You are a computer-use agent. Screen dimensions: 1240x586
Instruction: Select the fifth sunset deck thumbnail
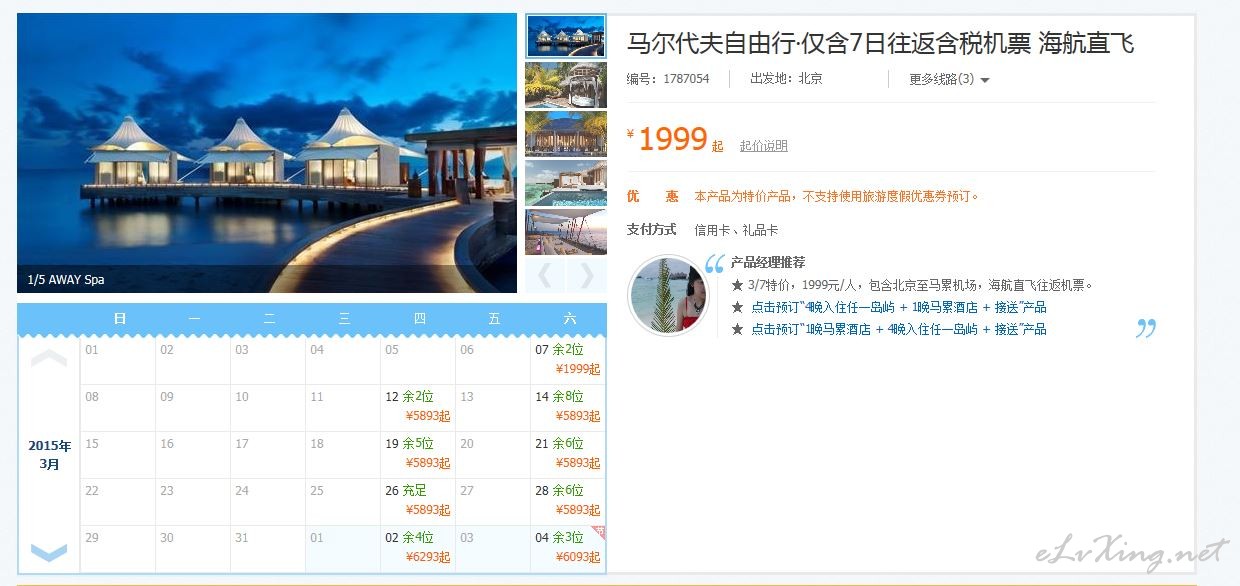(566, 232)
